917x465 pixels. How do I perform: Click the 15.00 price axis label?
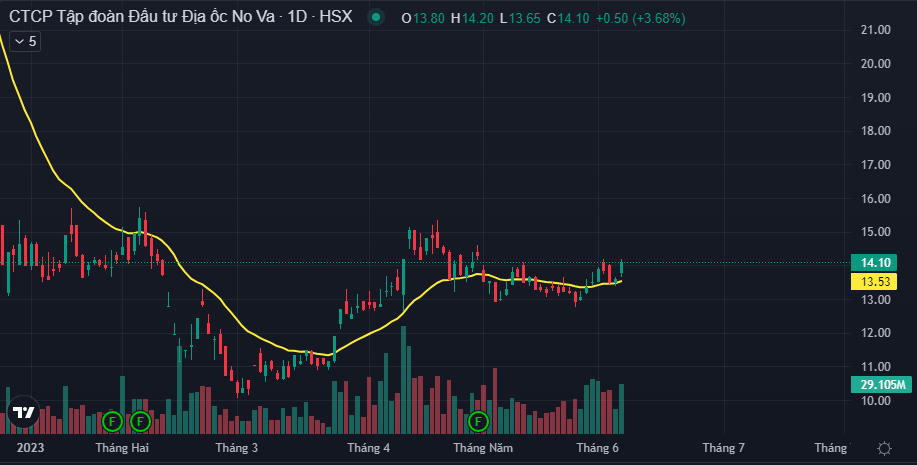[876, 232]
